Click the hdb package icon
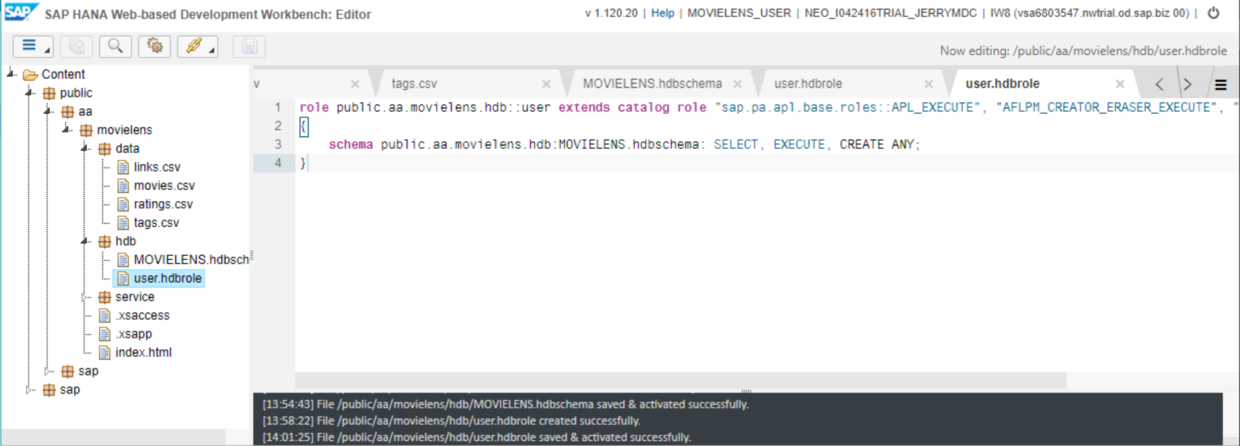 [x=104, y=241]
